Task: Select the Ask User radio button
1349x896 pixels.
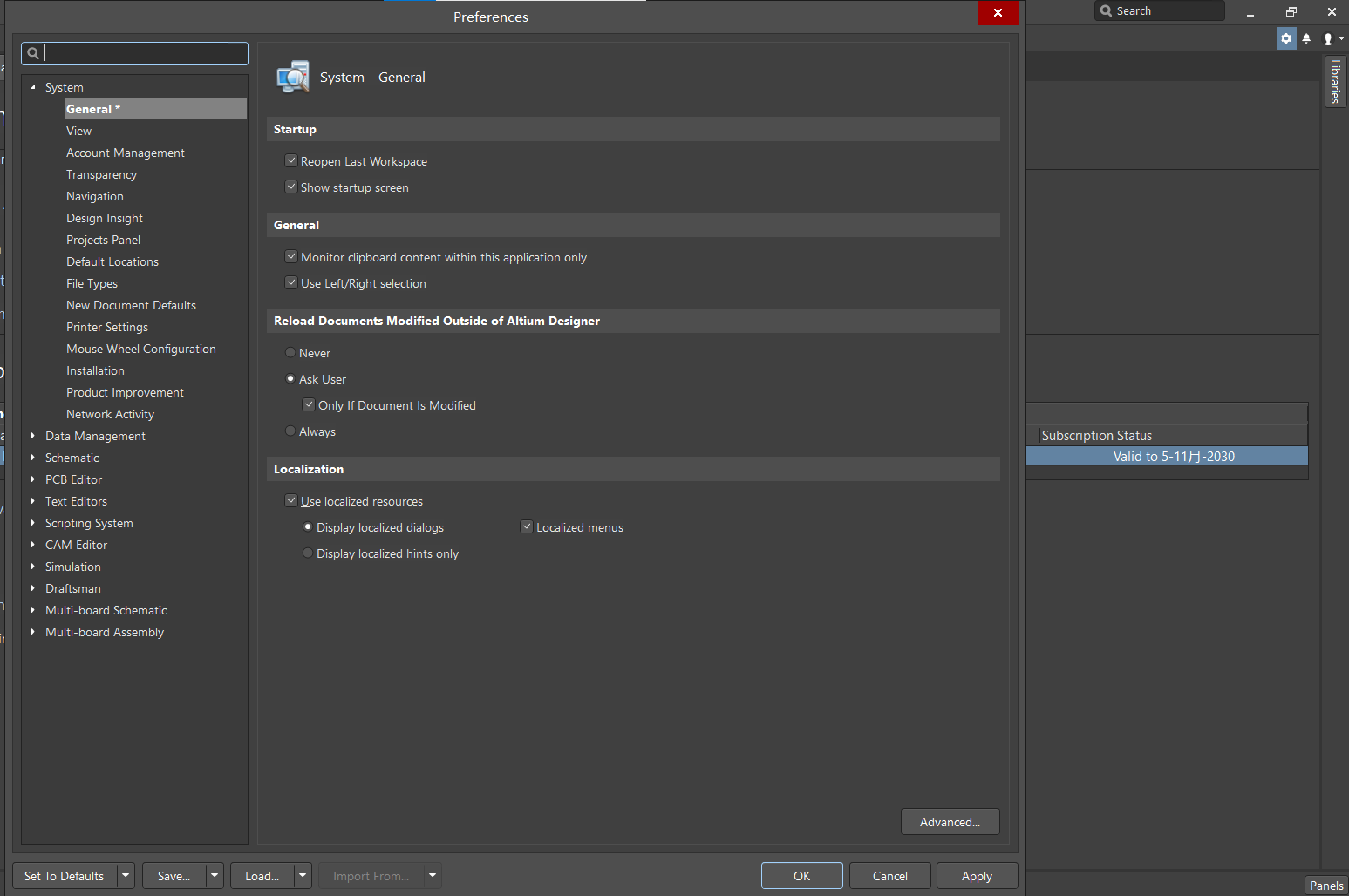Action: tap(290, 378)
